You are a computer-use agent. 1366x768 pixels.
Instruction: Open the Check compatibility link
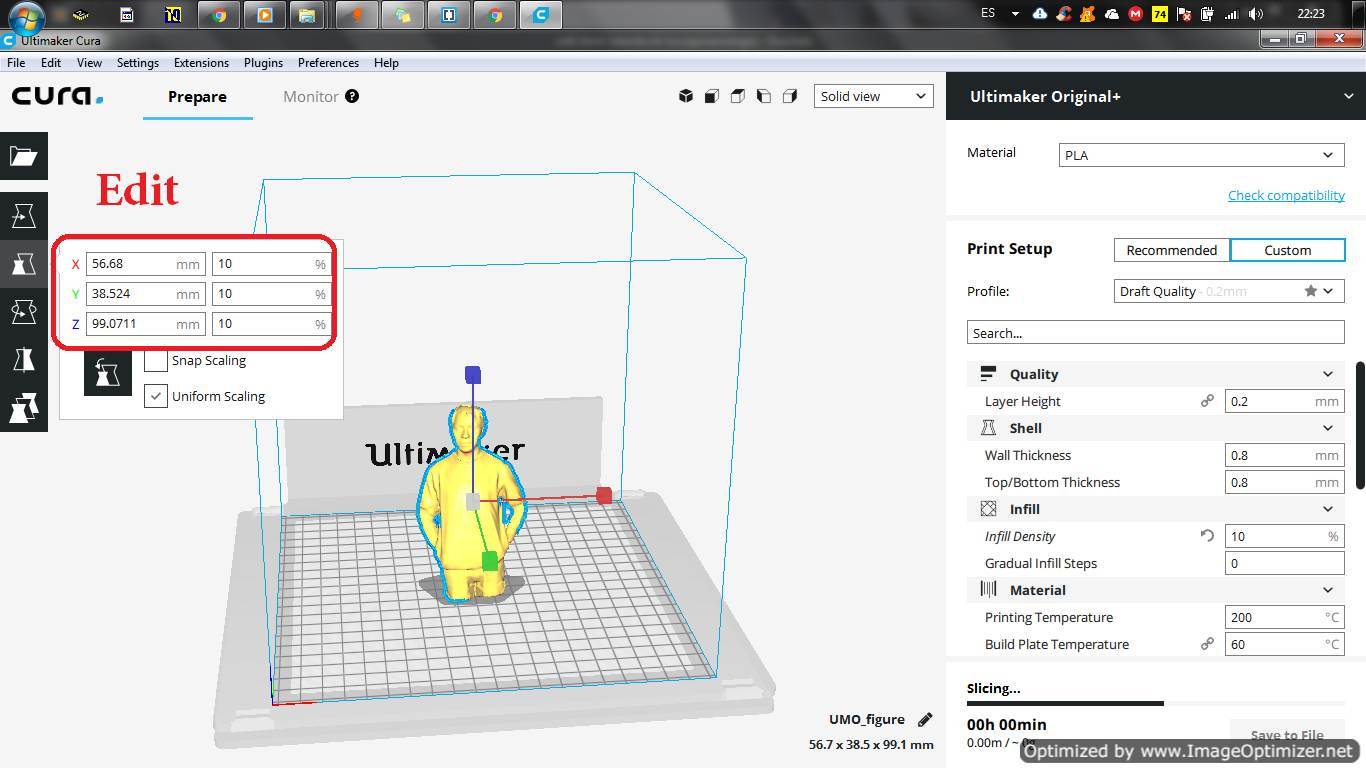[1286, 195]
